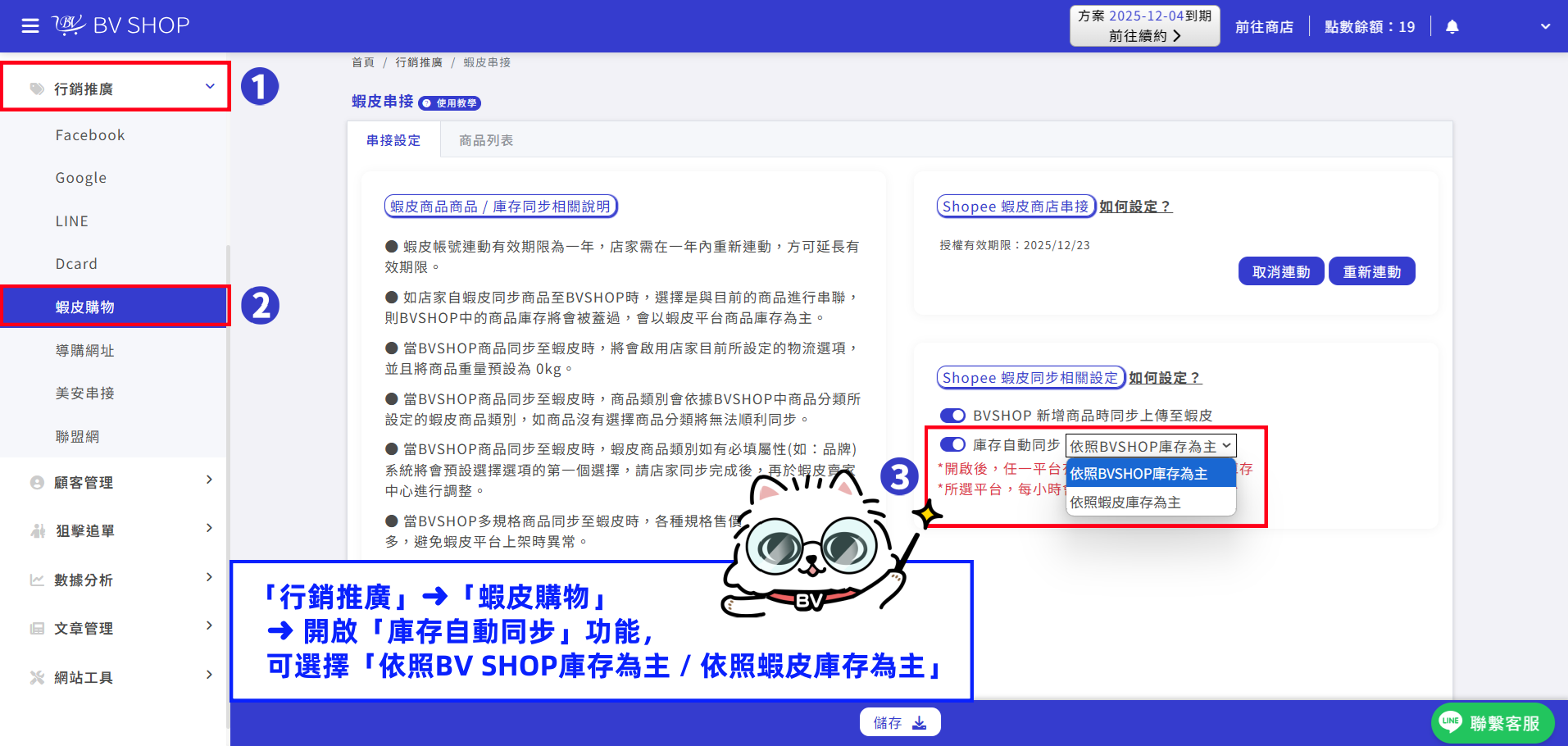The image size is (1568, 746).
Task: Click the 文章管理 icon
Action: point(37,629)
